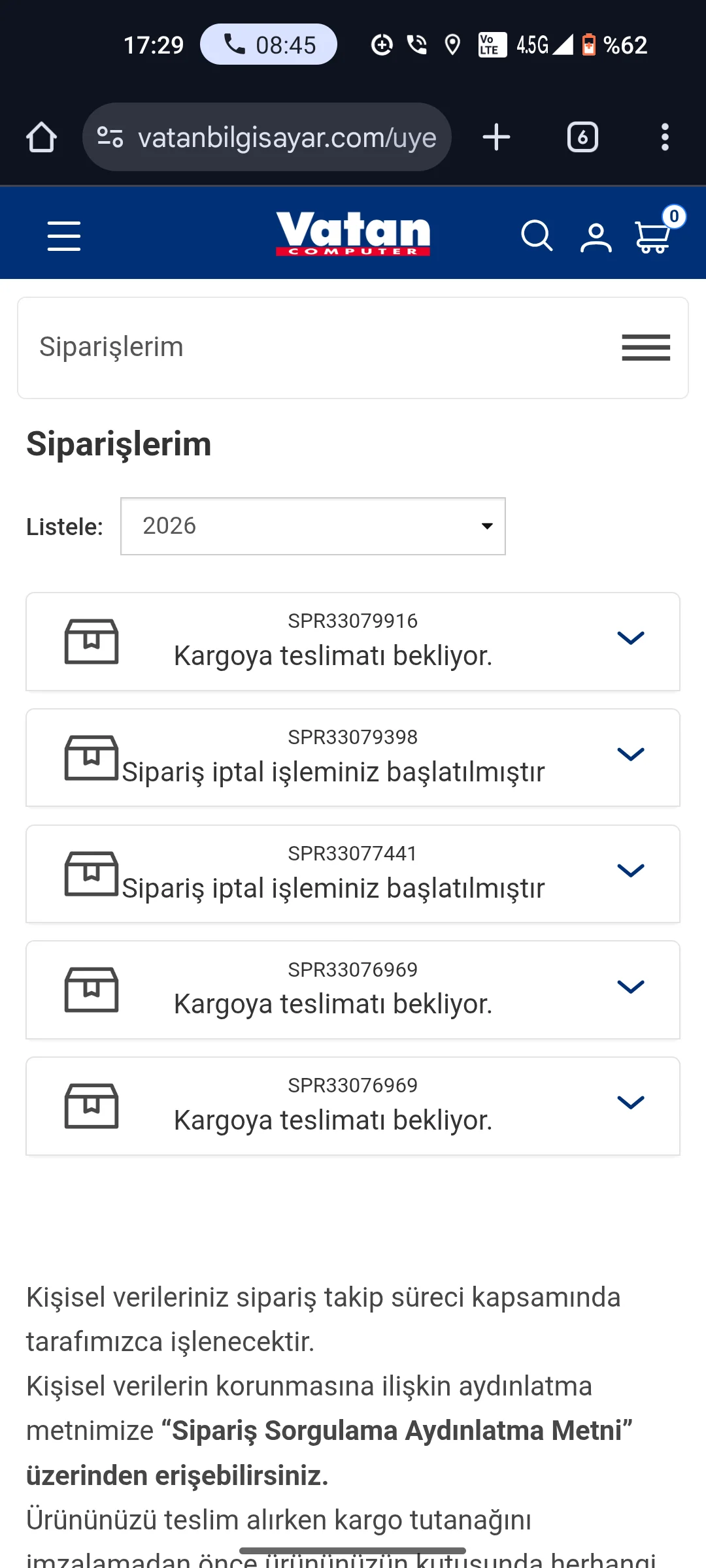Tap the search magnifier icon

pos(536,236)
